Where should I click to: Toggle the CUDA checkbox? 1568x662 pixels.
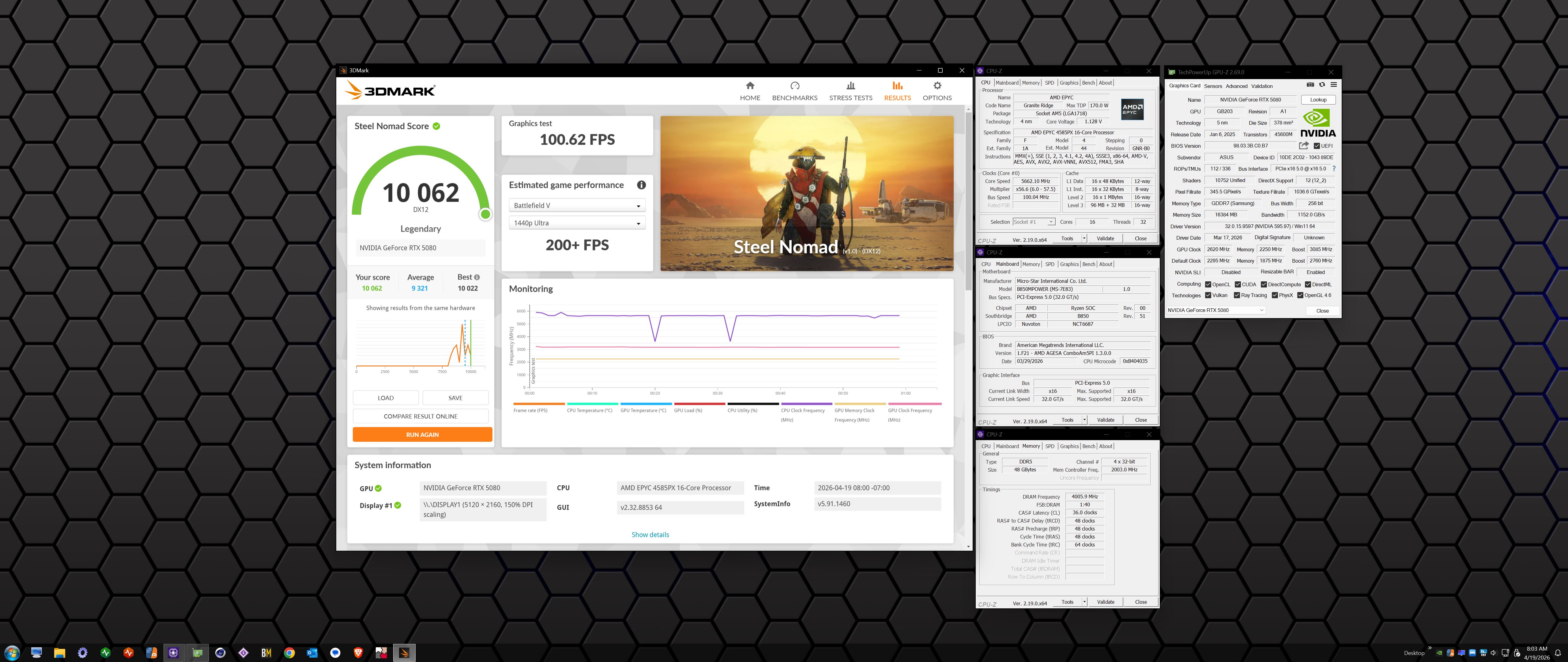click(1238, 284)
